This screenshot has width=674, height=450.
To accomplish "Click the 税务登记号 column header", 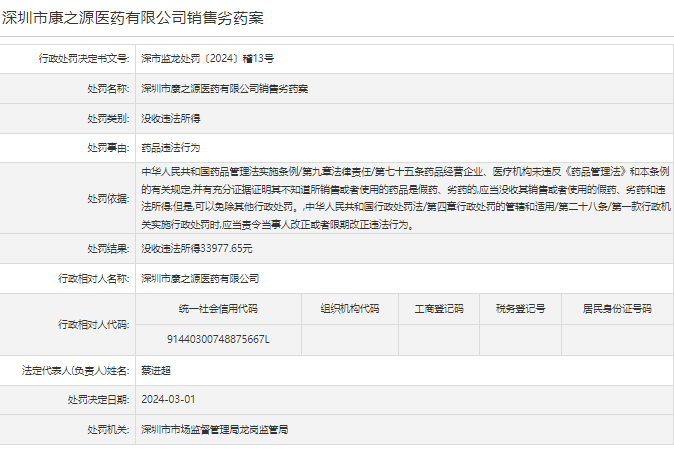I will coord(521,309).
